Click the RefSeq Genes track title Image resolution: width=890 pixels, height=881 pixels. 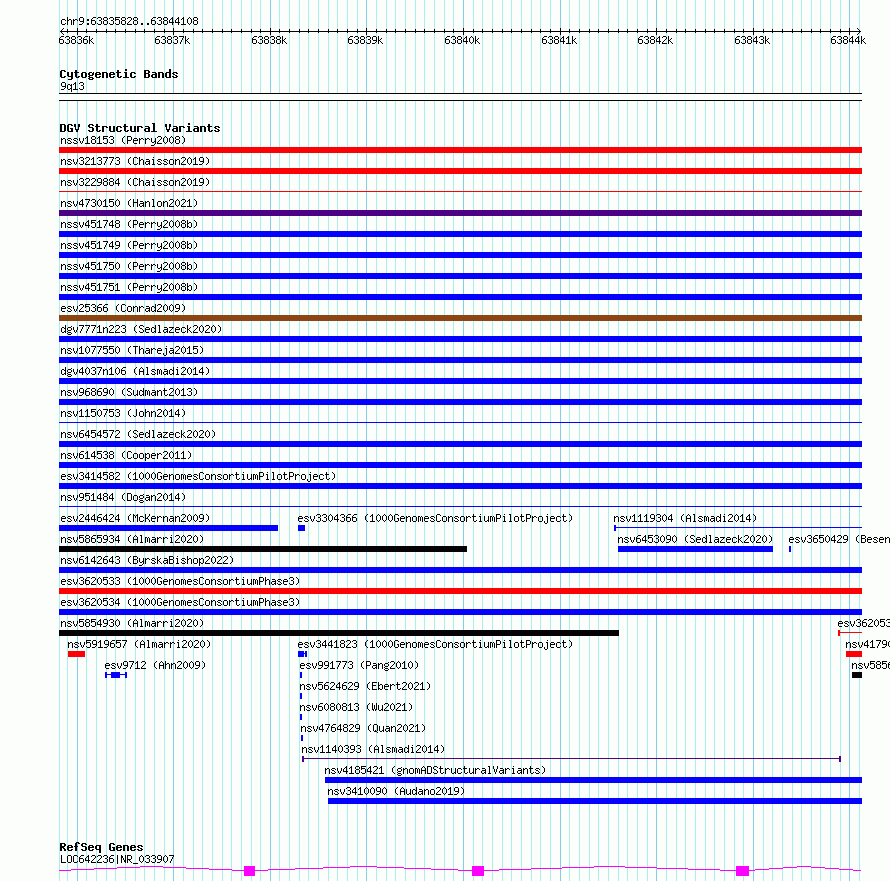101,847
